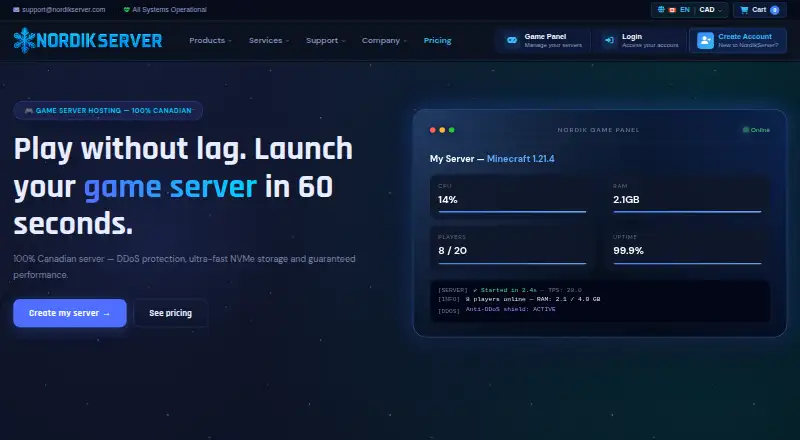800x440 pixels.
Task: Click the yellow dot in game panel window
Action: [x=442, y=130]
